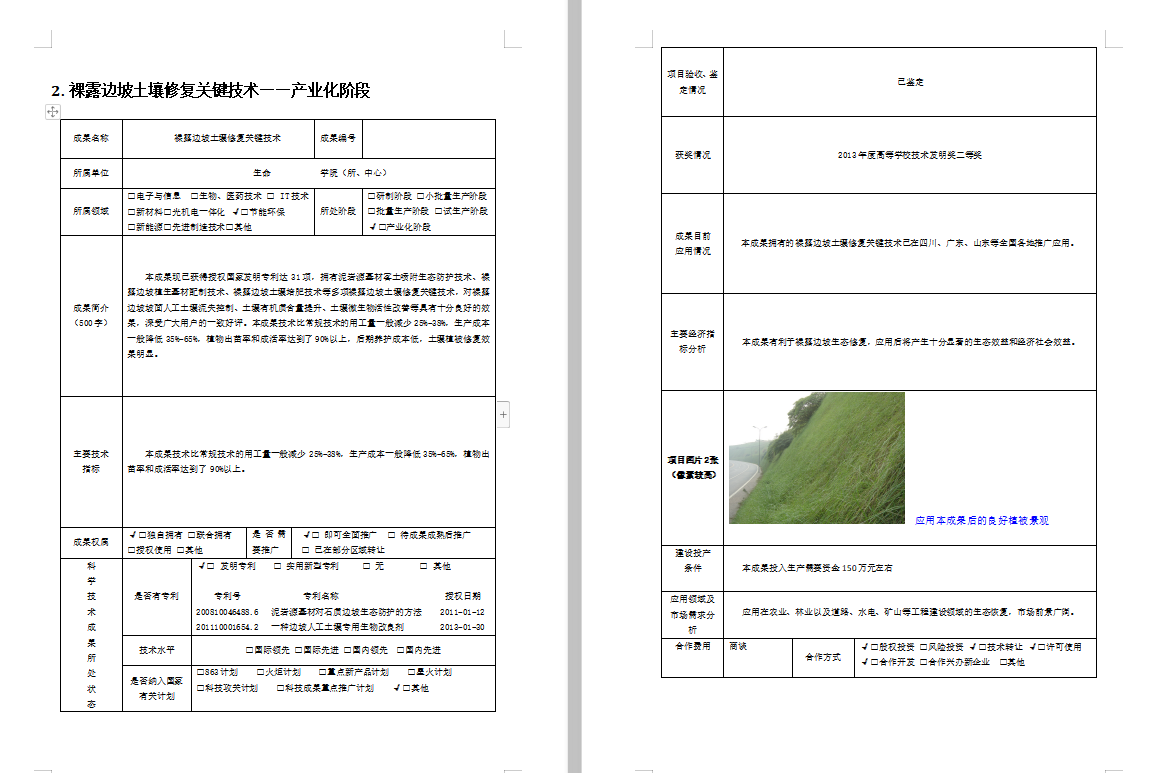1158x773 pixels.
Task: Select the grassy slope project photo
Action: click(x=816, y=458)
